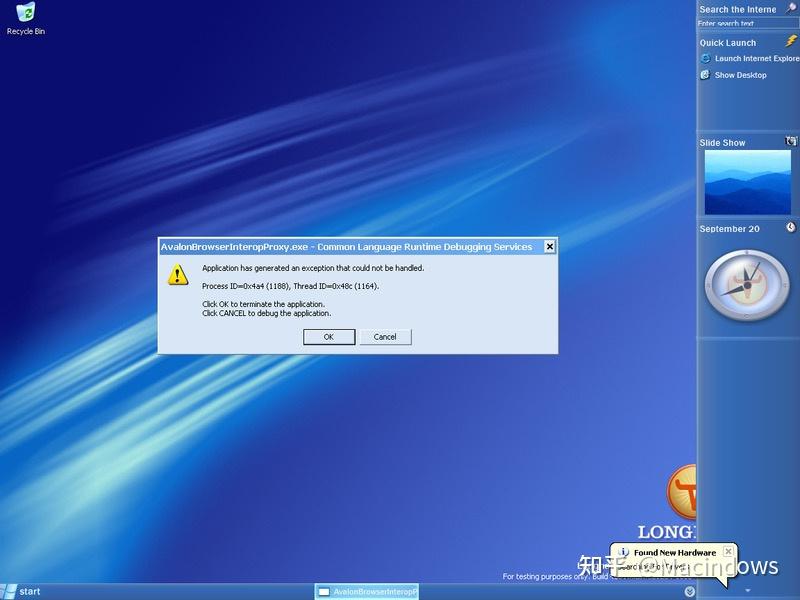The height and width of the screenshot is (600, 800).
Task: Open the Start menu
Action: [x=30, y=590]
